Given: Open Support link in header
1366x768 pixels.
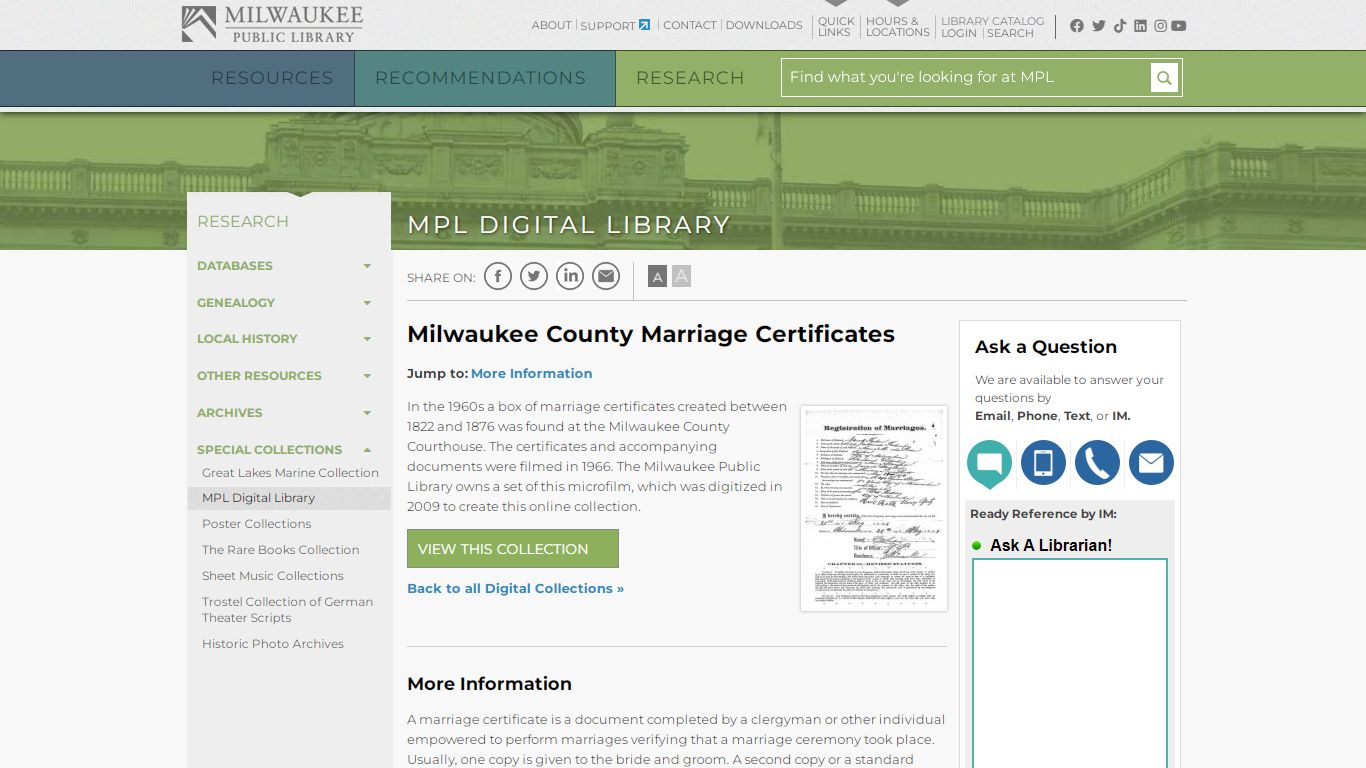Looking at the screenshot, I should [x=608, y=25].
